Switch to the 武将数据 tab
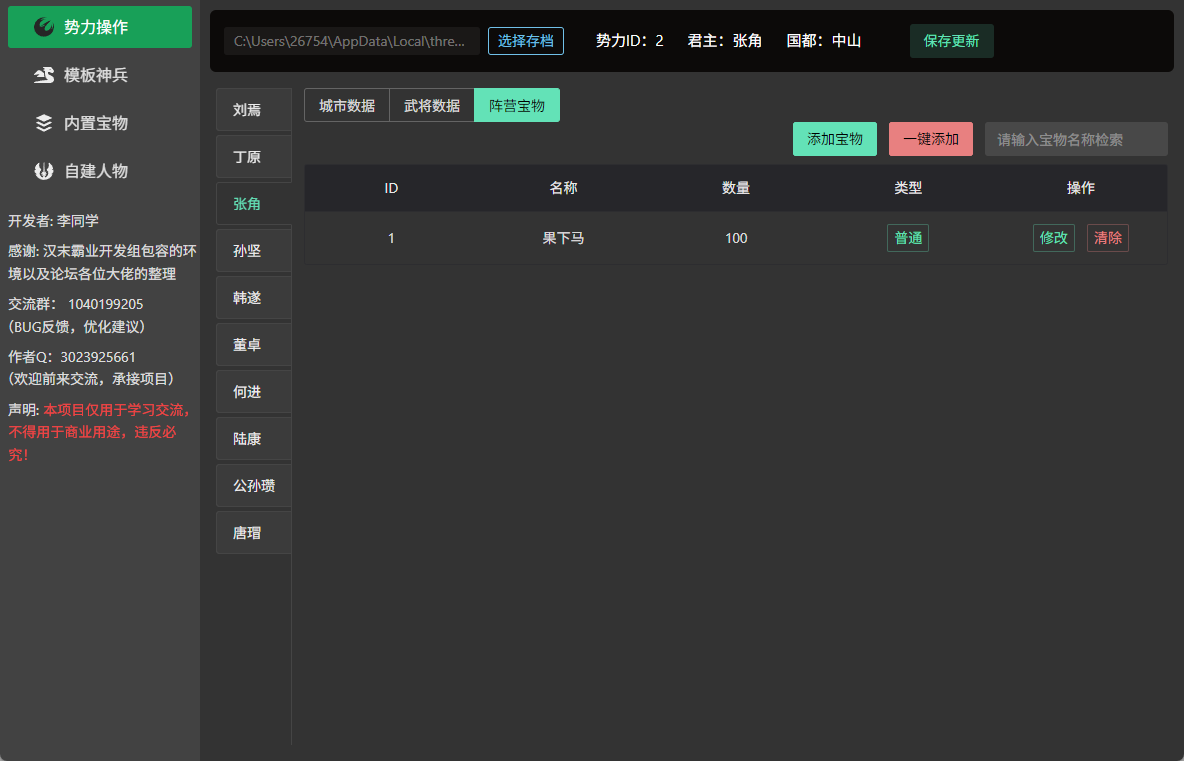Image resolution: width=1184 pixels, height=761 pixels. (x=432, y=105)
